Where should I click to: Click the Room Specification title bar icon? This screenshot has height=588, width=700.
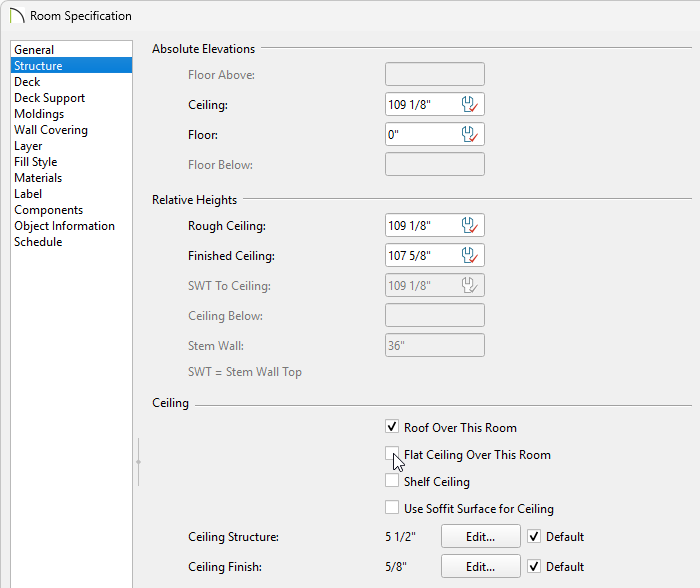(x=17, y=16)
